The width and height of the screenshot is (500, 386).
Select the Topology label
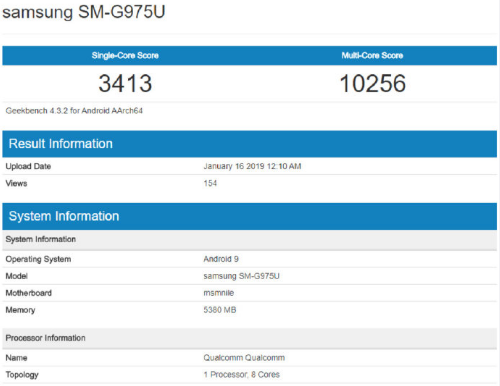coord(22,375)
